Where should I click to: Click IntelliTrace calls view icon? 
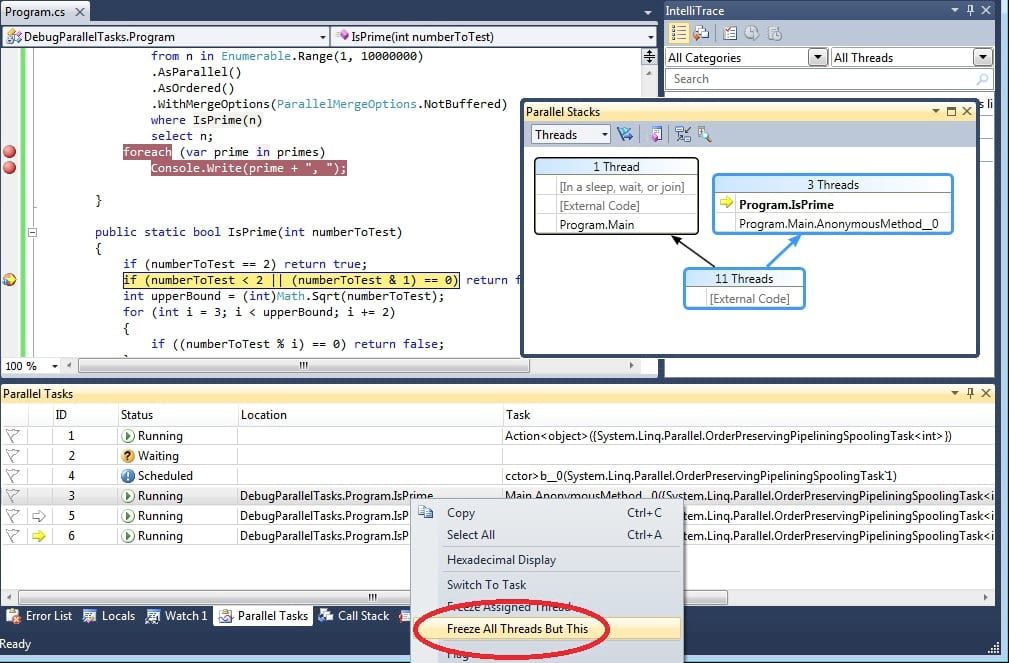tap(702, 33)
